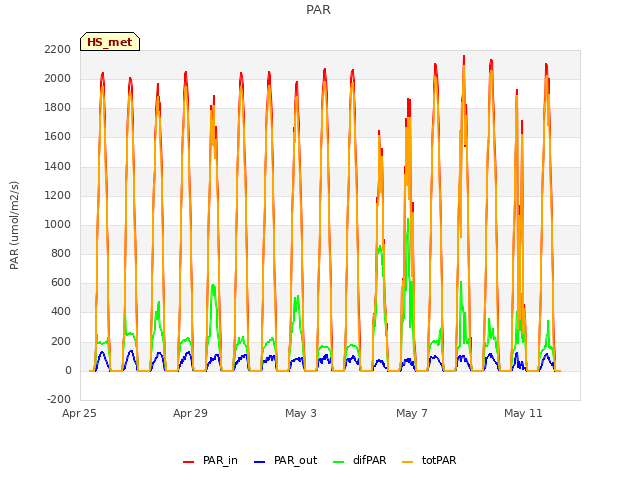Click the 2200 y-axis tick label
The width and height of the screenshot is (640, 480).
point(58,49)
